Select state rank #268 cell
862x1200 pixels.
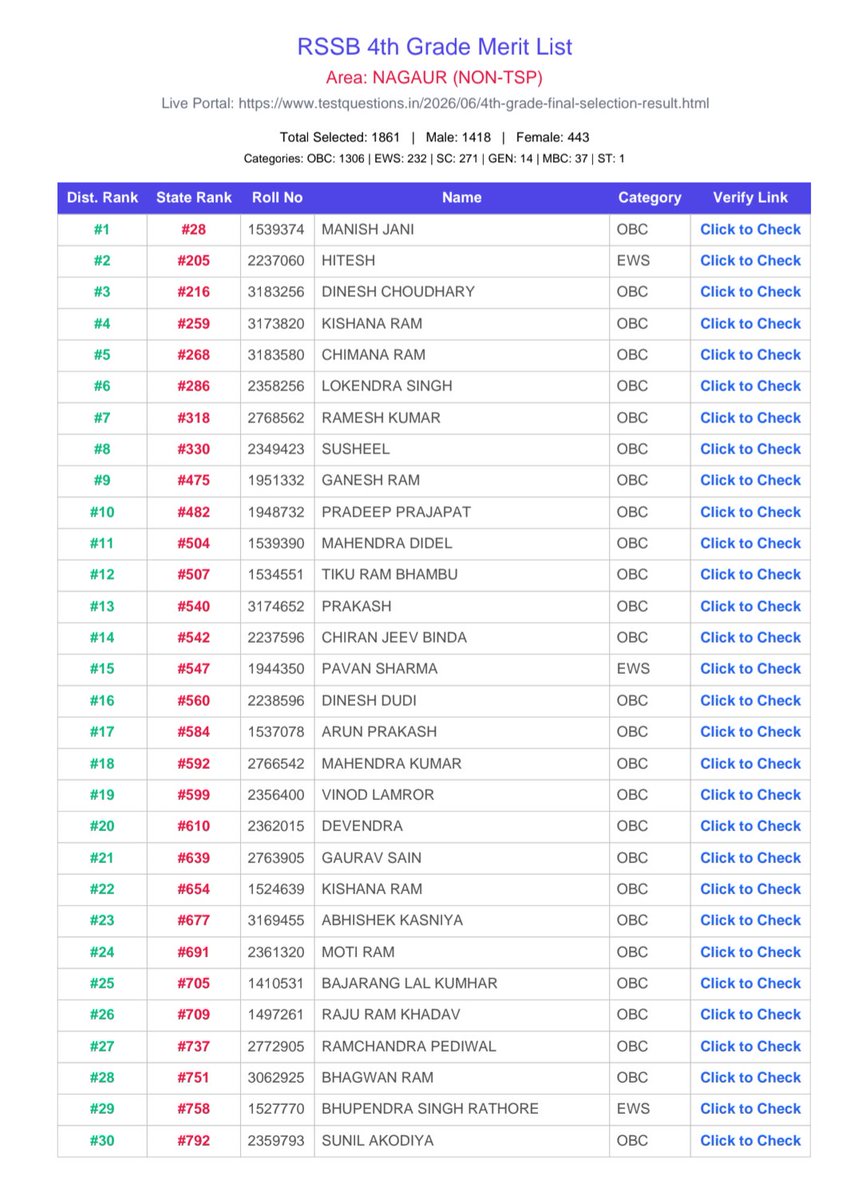click(194, 355)
